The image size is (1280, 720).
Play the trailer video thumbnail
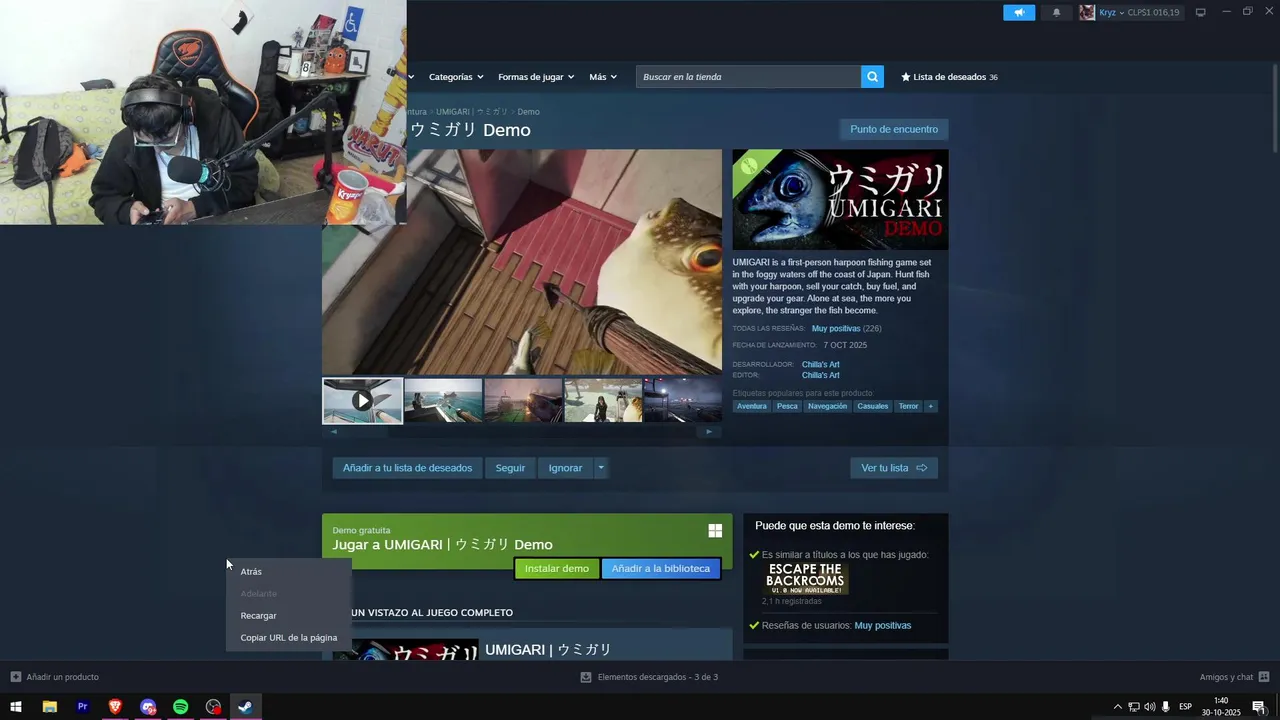click(362, 400)
